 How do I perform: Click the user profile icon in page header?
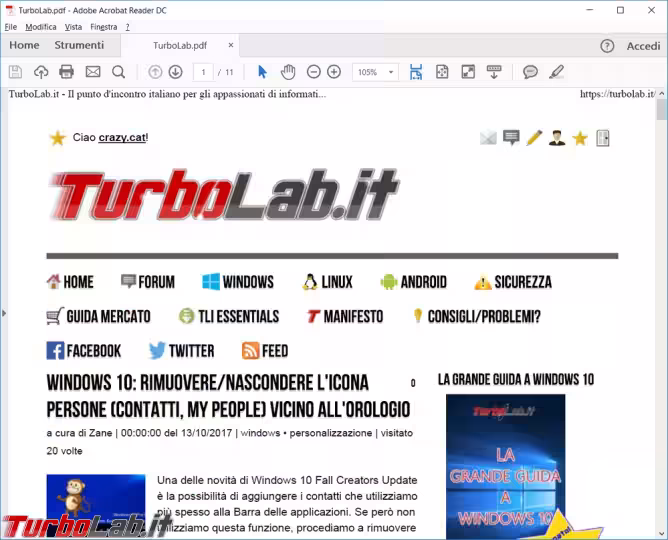point(557,138)
